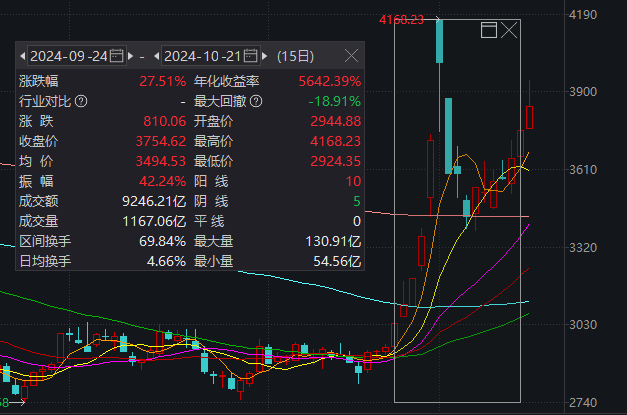Step start date forward with right arrow
The height and width of the screenshot is (415, 627).
(x=130, y=56)
